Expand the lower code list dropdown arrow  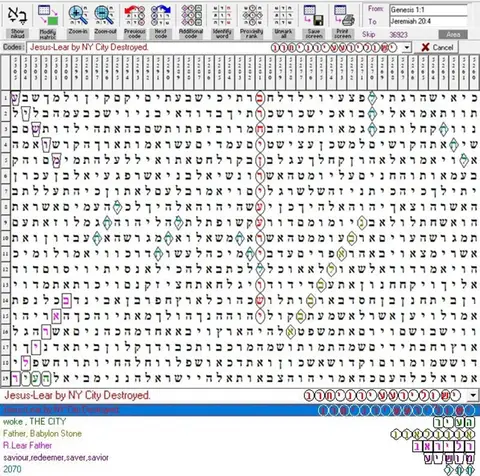click(x=473, y=396)
